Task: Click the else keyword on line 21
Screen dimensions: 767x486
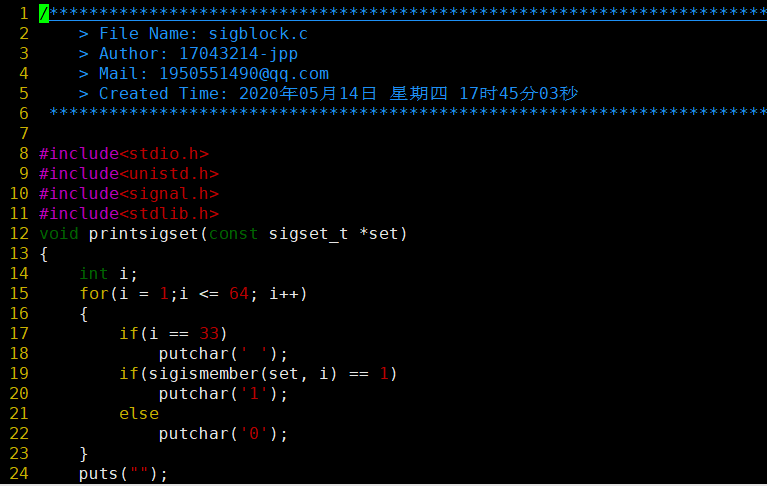Action: [139, 414]
